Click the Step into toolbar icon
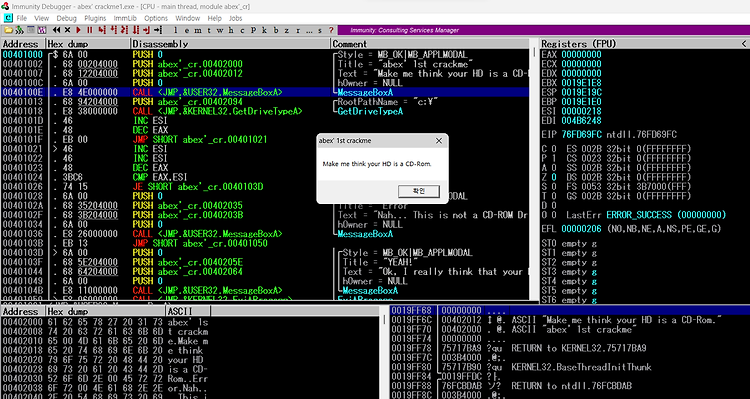The width and height of the screenshot is (750, 399). coord(102,30)
